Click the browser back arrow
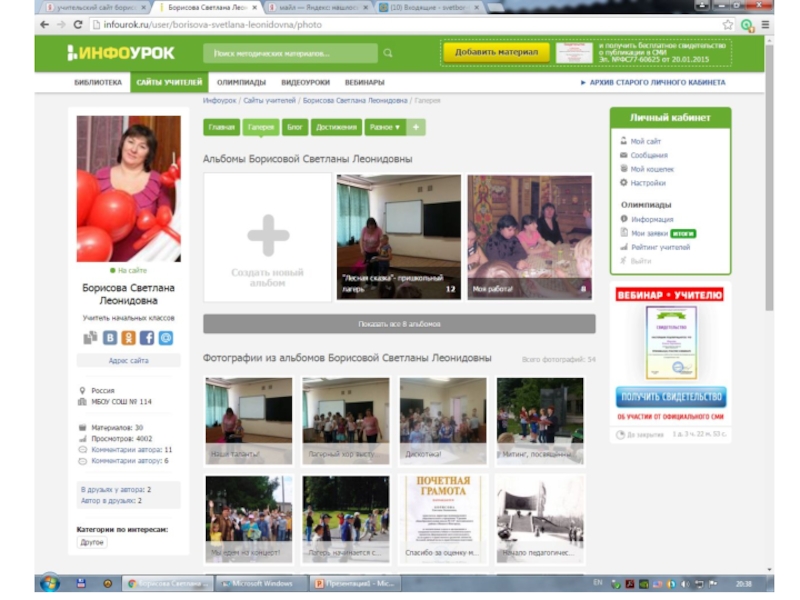Image resolution: width=800 pixels, height=600 pixels. 45,24
